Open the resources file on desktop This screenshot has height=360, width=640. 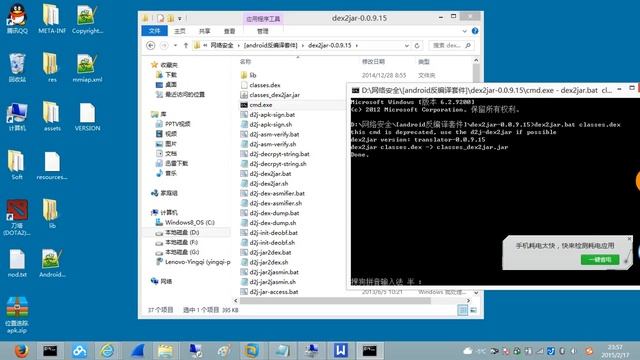[x=52, y=165]
